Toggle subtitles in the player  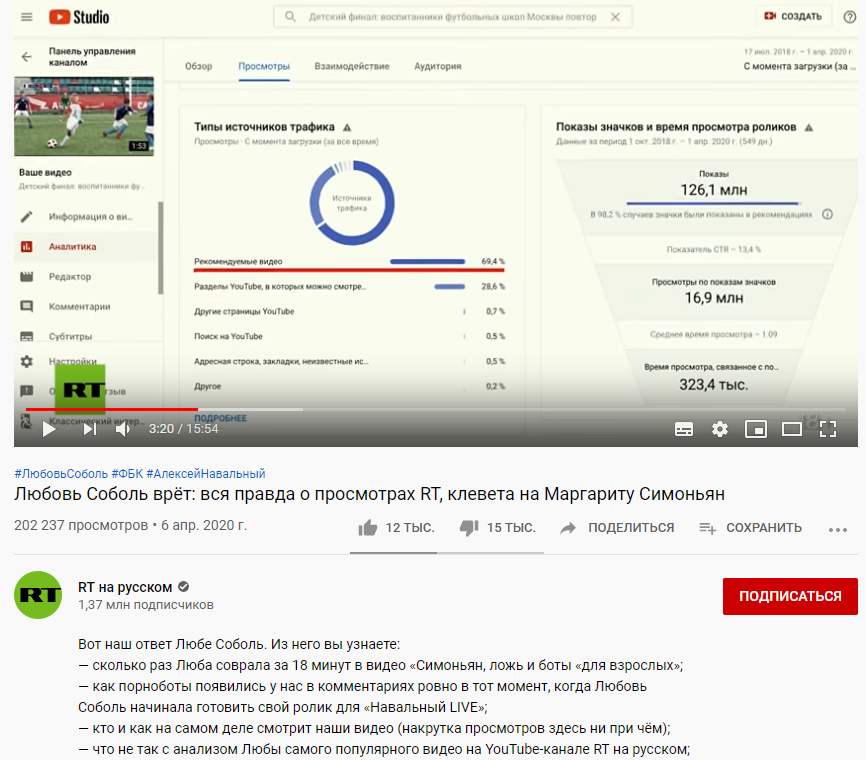tap(684, 429)
